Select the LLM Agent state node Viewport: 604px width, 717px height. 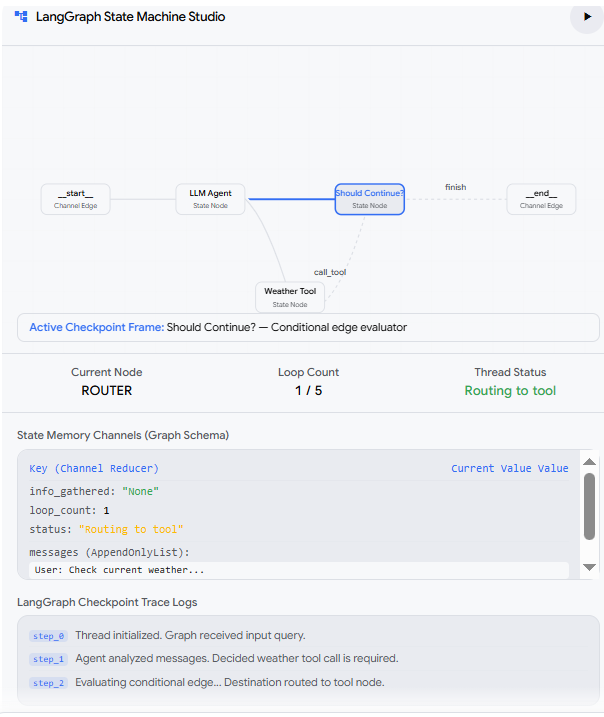210,199
